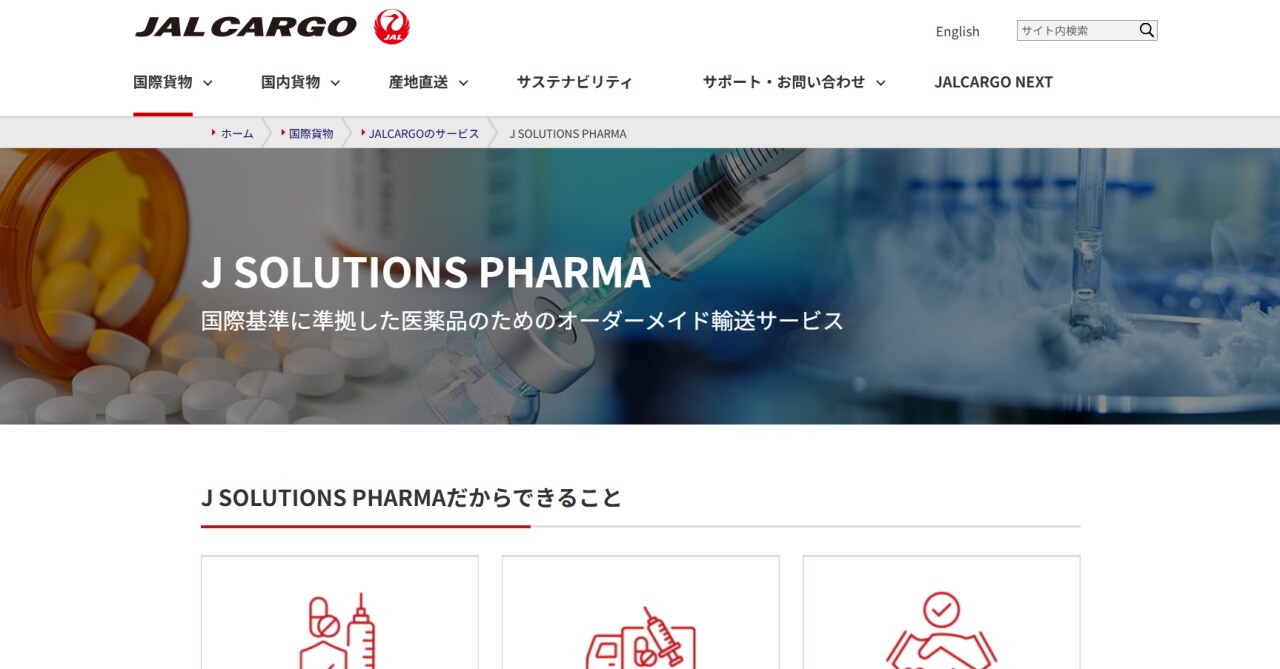Expand the 国際貨物 menu chevron
The height and width of the screenshot is (669, 1280).
pyautogui.click(x=208, y=83)
